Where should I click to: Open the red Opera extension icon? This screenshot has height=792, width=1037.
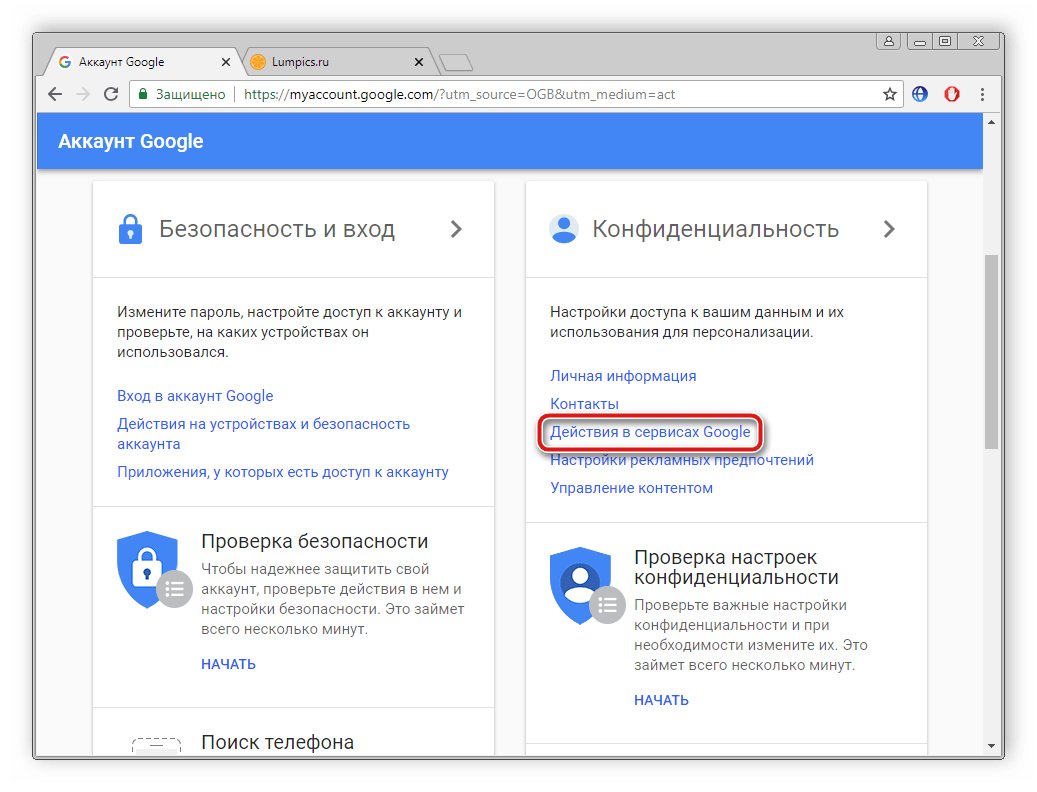(953, 94)
